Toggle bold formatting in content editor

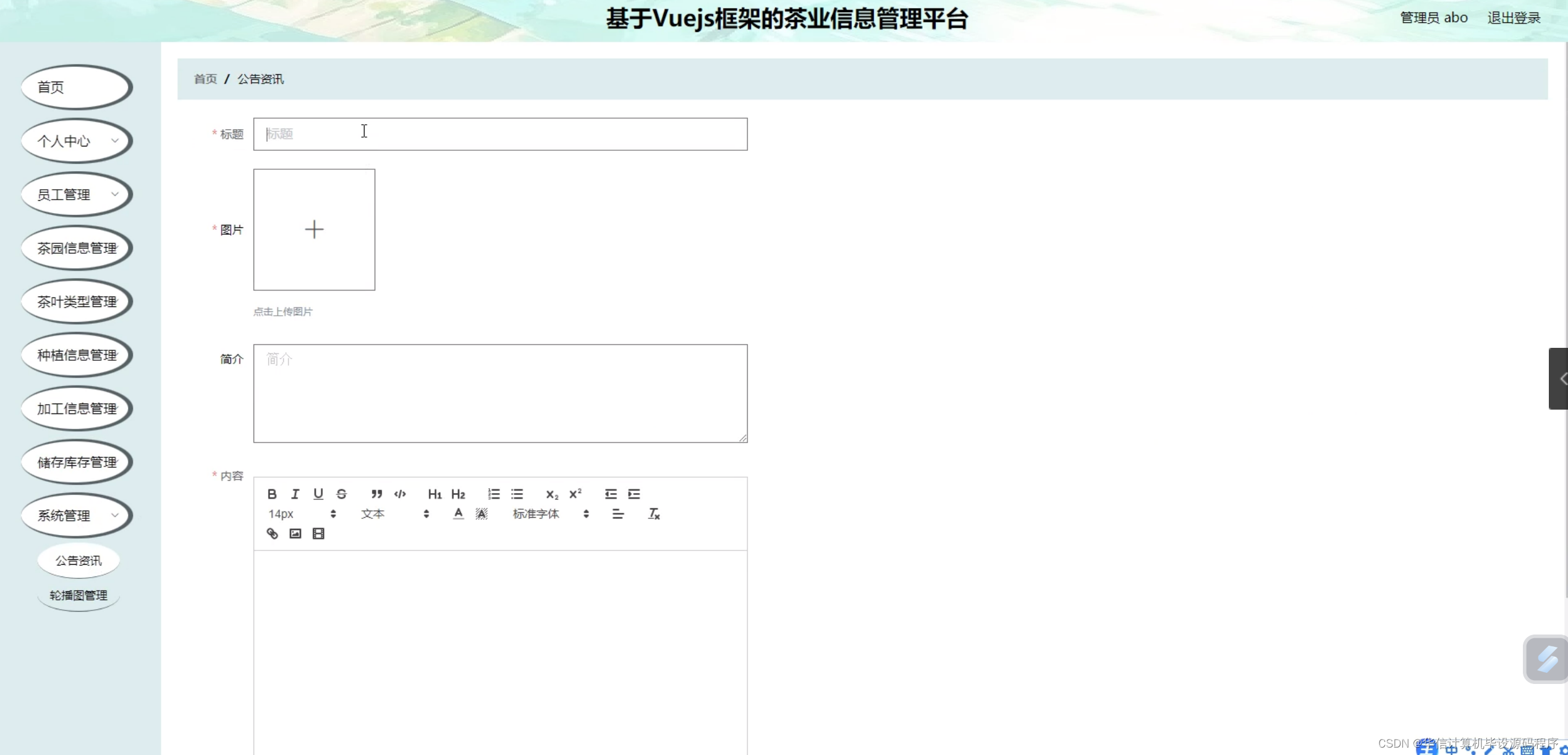coord(272,494)
